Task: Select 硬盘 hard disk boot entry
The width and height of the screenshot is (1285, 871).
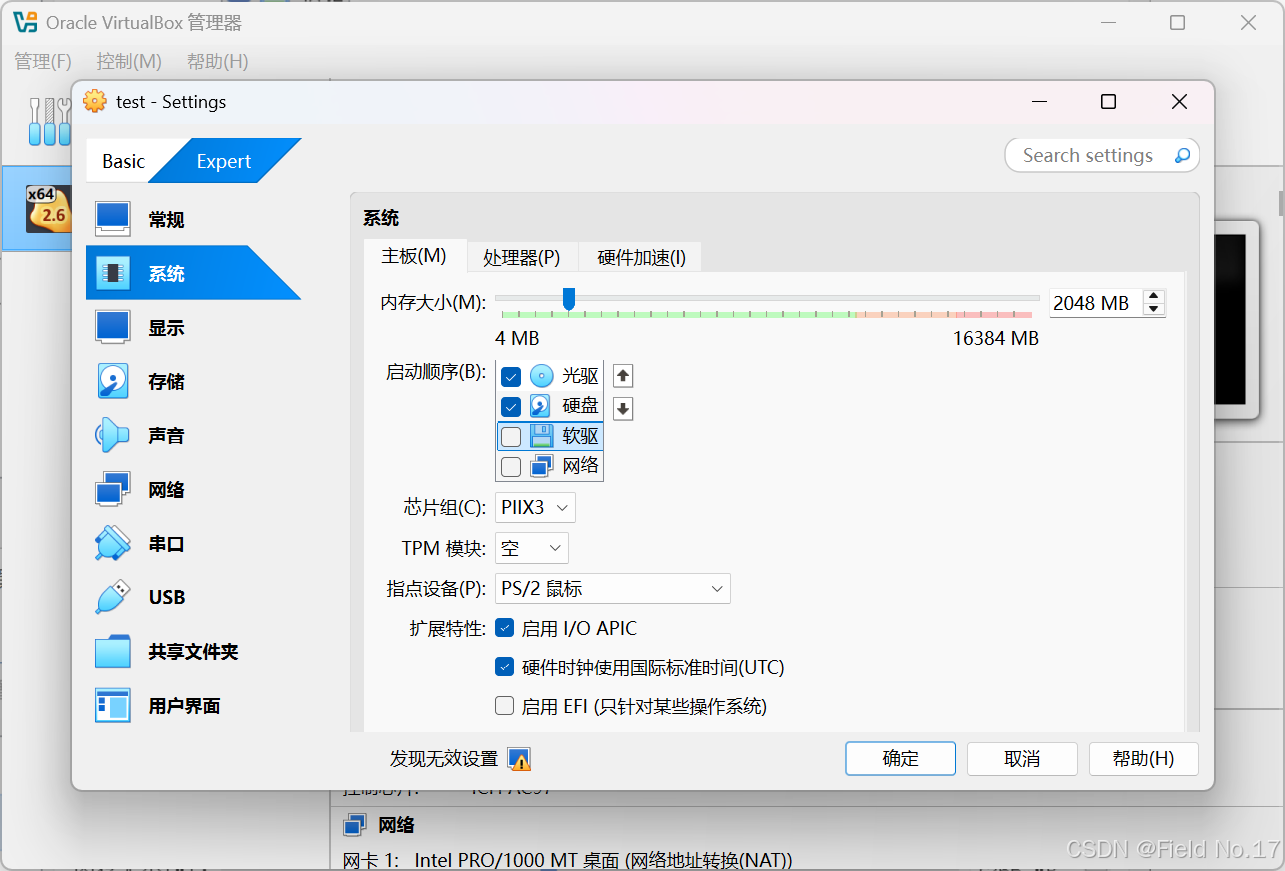Action: click(550, 406)
